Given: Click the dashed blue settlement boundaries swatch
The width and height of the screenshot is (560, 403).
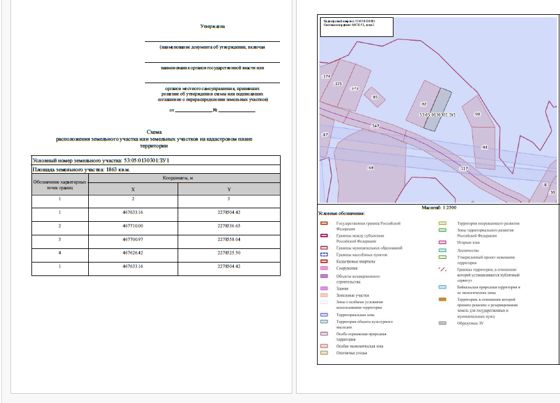Looking at the screenshot, I should coord(324,255).
